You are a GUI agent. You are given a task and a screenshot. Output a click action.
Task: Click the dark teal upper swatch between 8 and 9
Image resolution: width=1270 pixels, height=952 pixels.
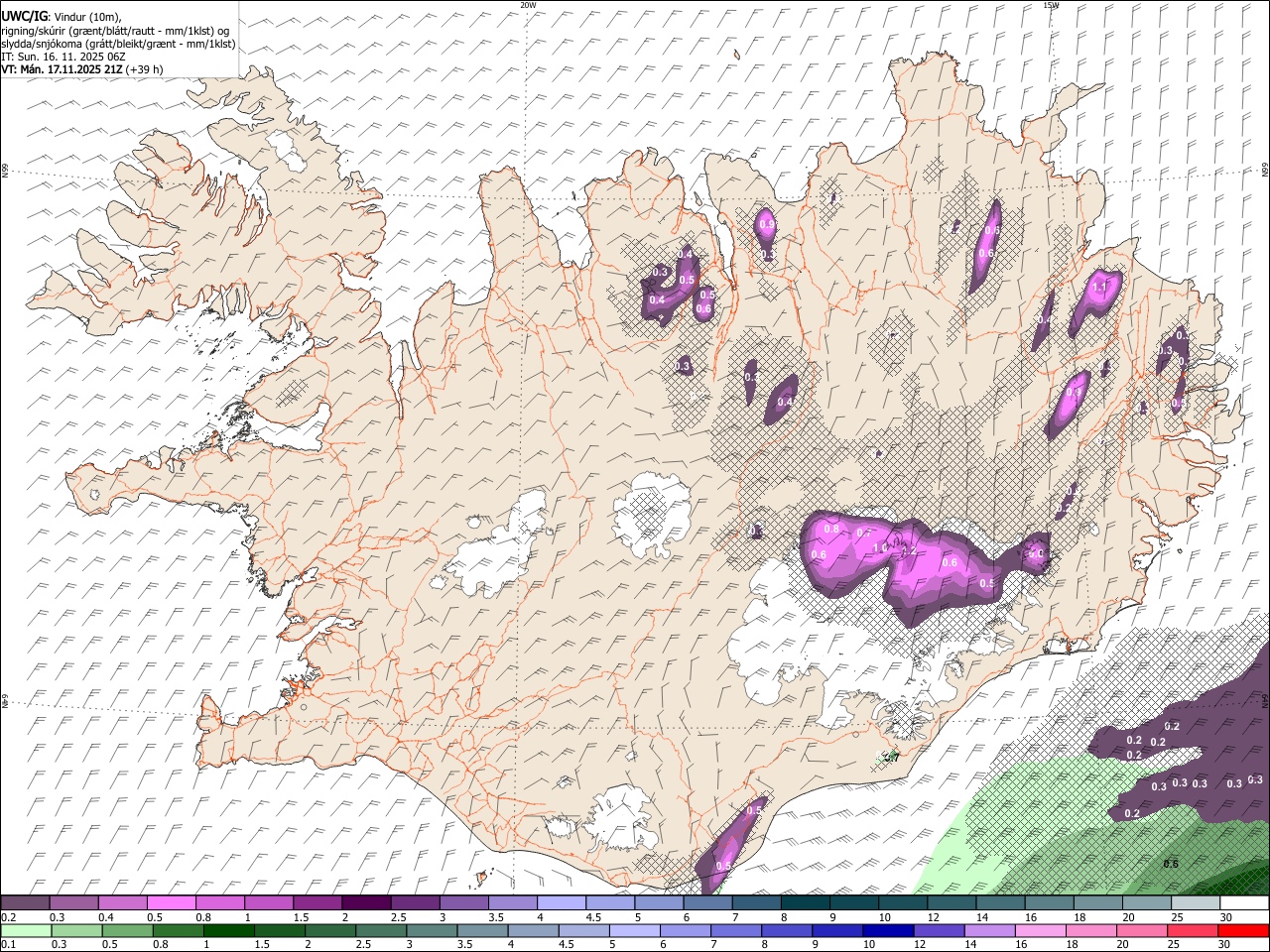coord(805,902)
